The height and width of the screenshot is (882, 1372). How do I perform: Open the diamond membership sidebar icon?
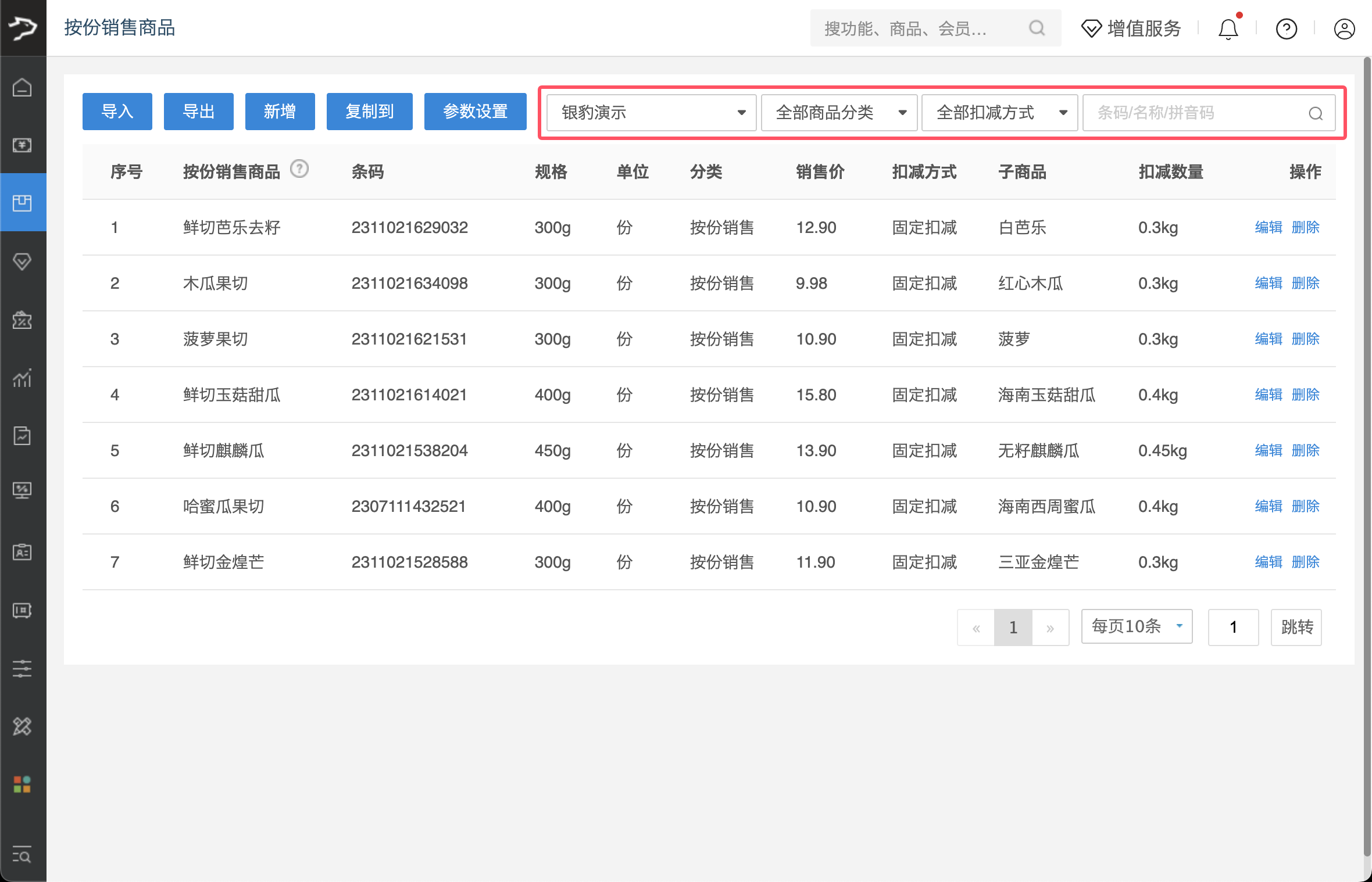click(x=22, y=261)
